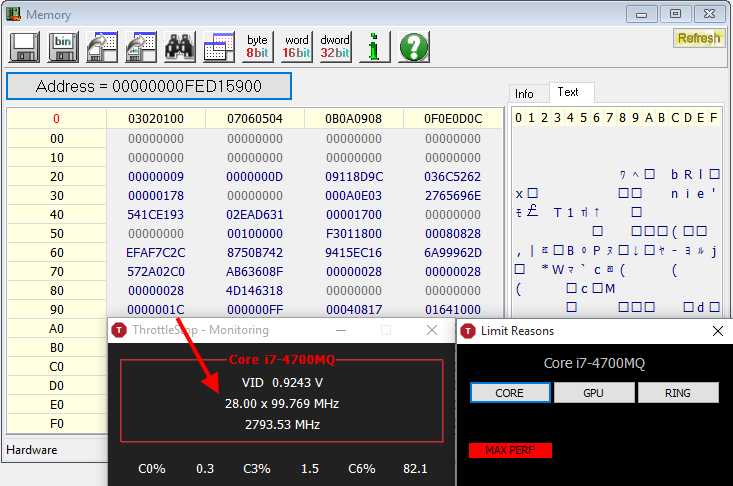Click row header 60 in memory table

click(x=56, y=252)
